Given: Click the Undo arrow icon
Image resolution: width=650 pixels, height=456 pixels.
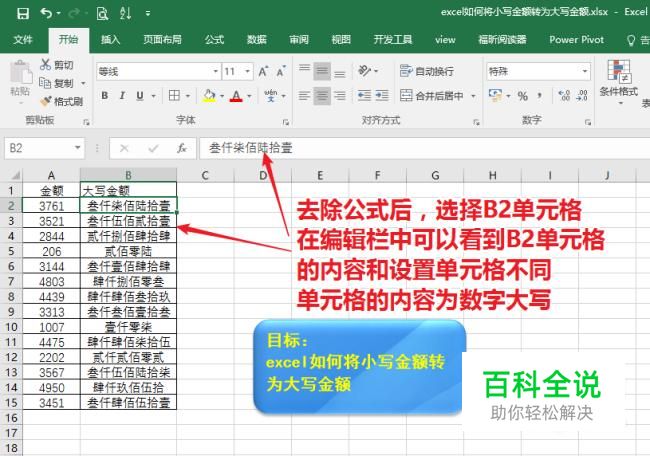Looking at the screenshot, I should tap(46, 13).
